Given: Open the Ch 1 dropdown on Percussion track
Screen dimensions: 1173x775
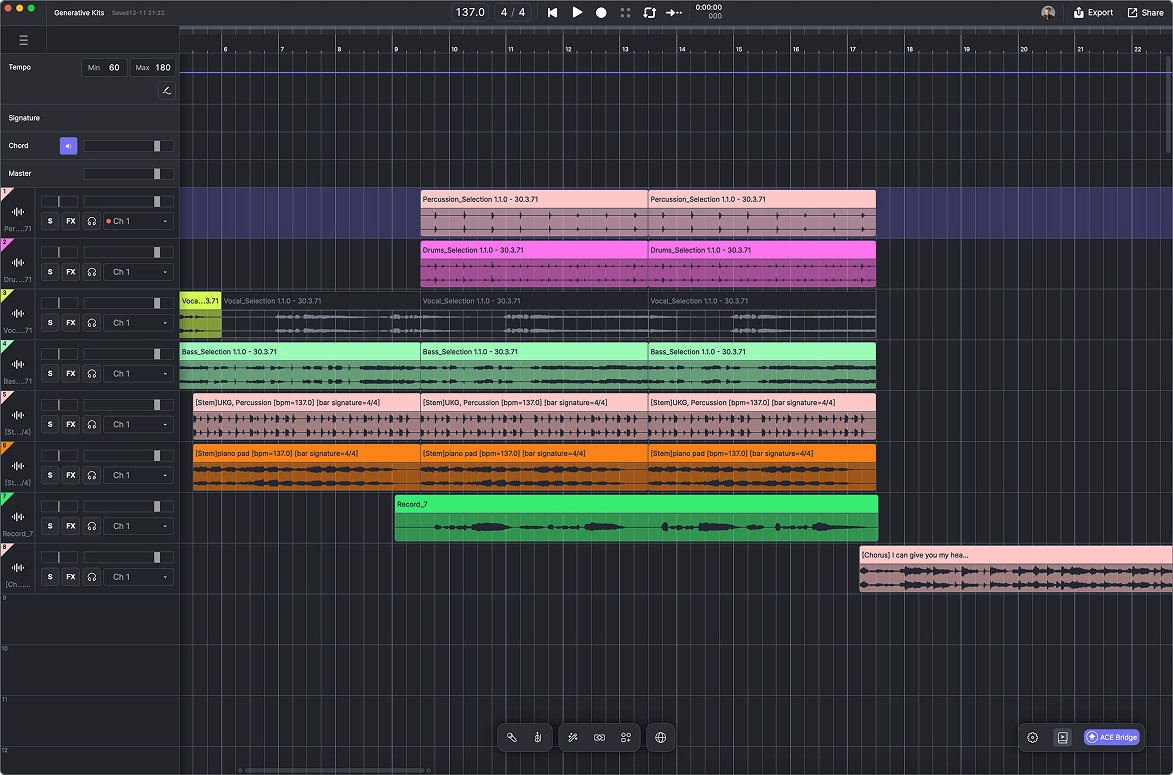Looking at the screenshot, I should (x=137, y=220).
